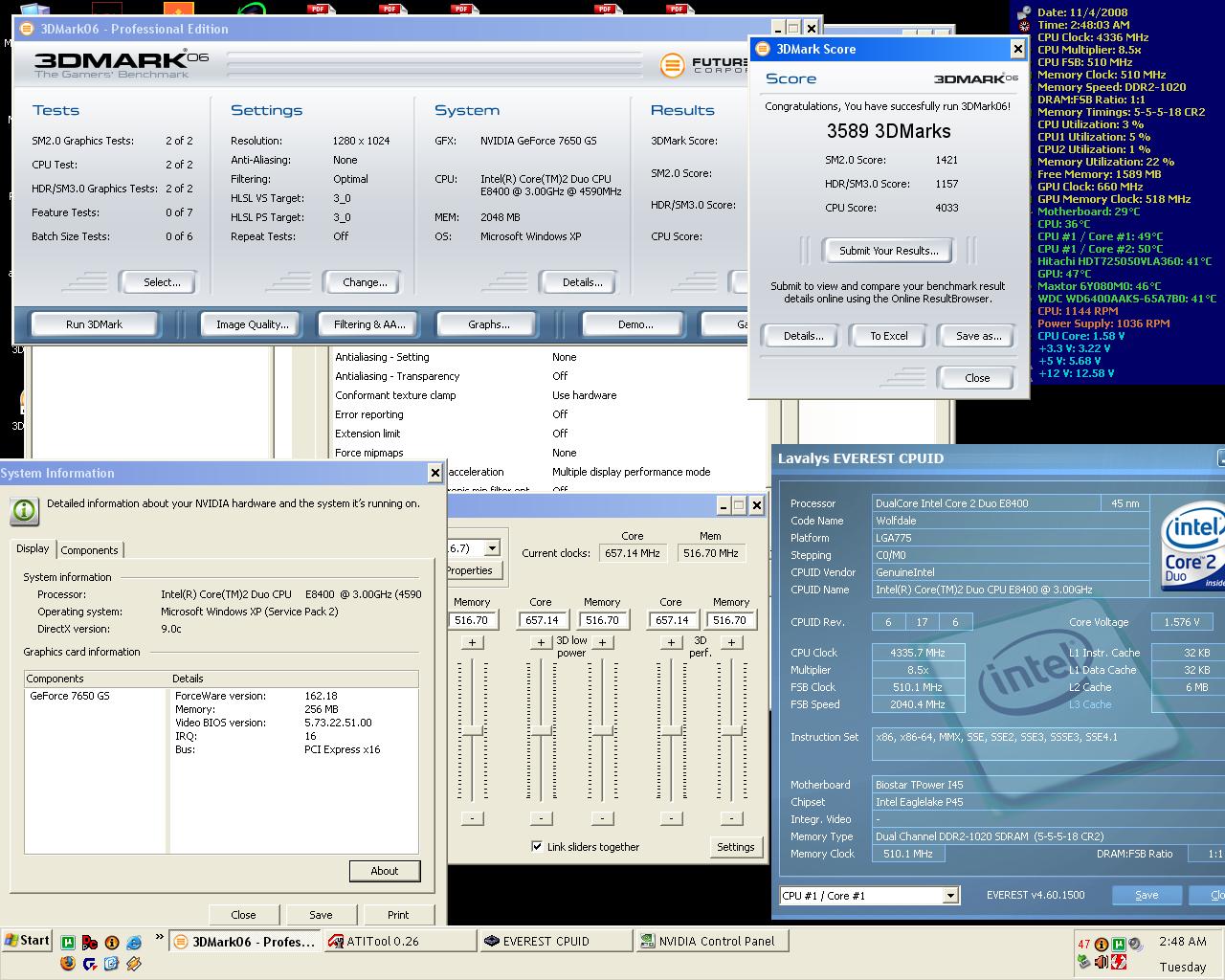
Task: Click the red ATITool tray icon
Action: 1119,962
